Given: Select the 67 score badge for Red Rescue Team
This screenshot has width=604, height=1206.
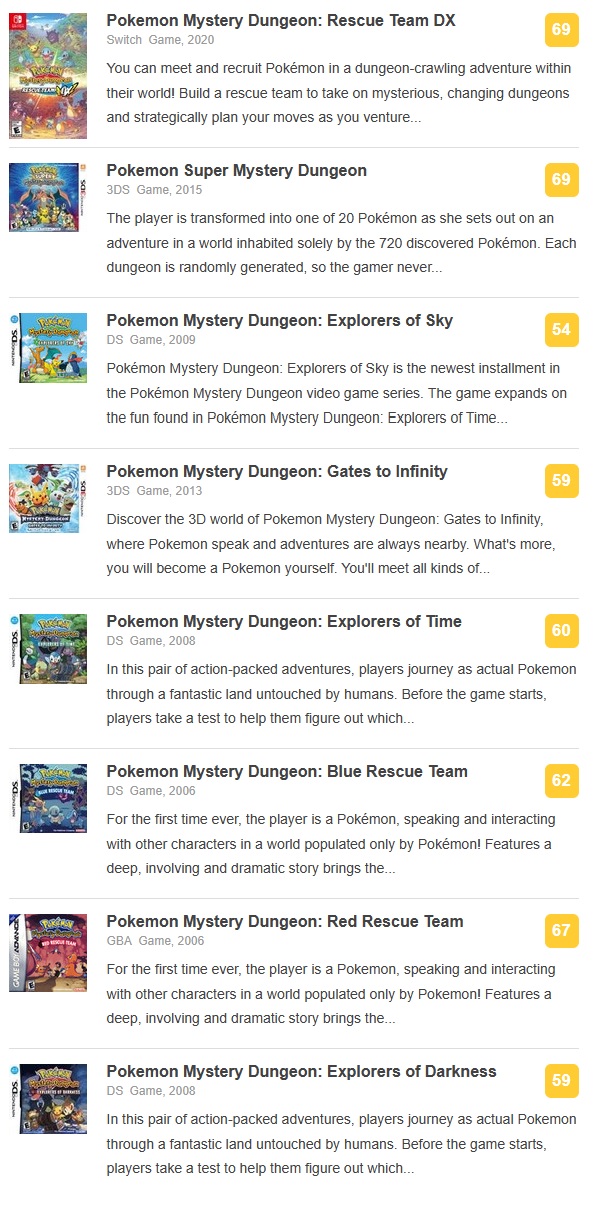Looking at the screenshot, I should 562,931.
